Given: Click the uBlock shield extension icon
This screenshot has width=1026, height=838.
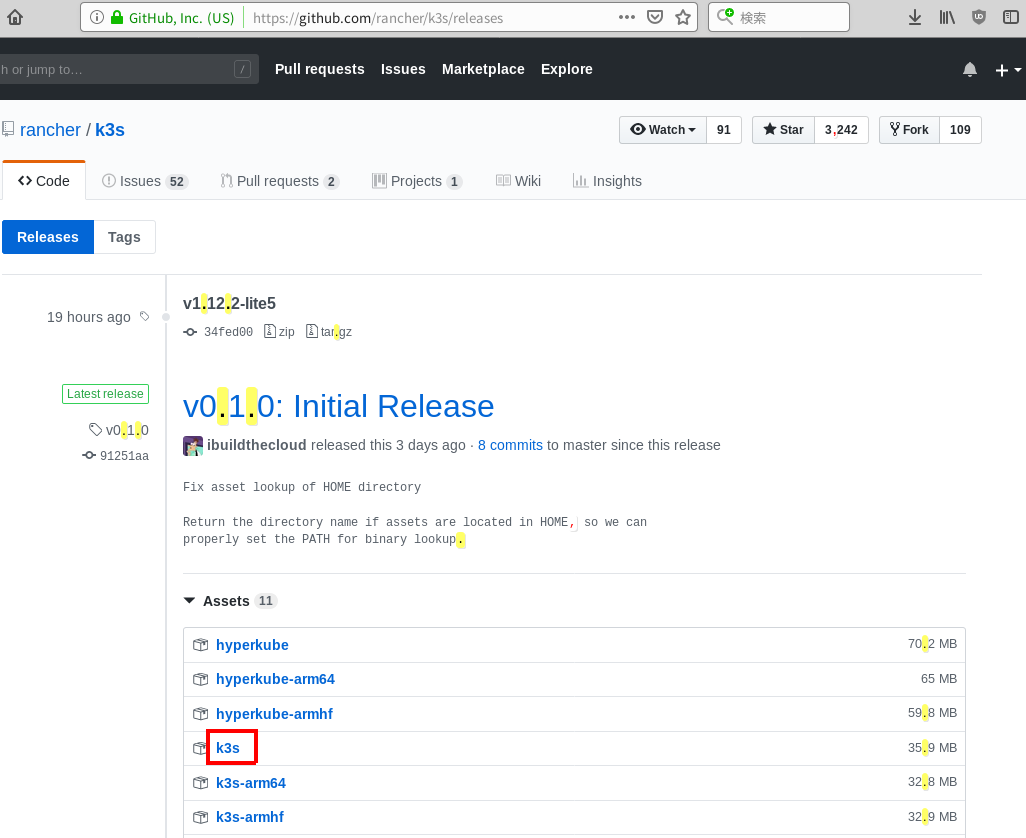Looking at the screenshot, I should [979, 18].
